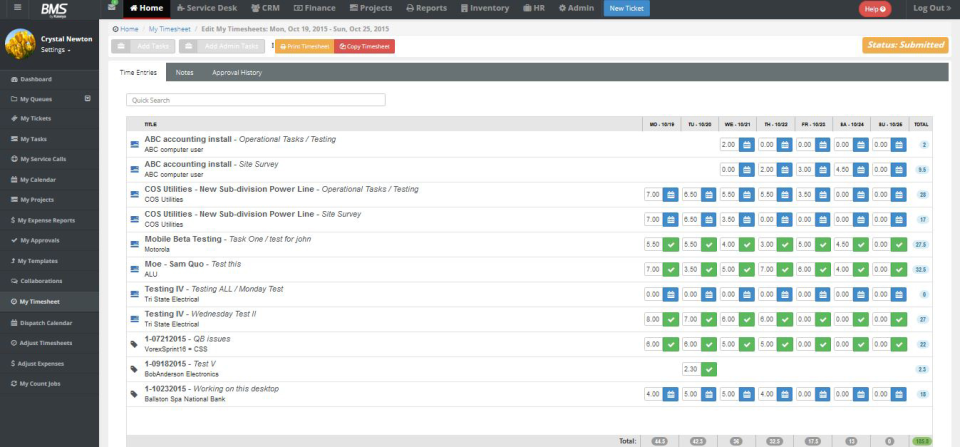Open the mail notifications icon in top bar
The image size is (960, 447).
point(111,7)
